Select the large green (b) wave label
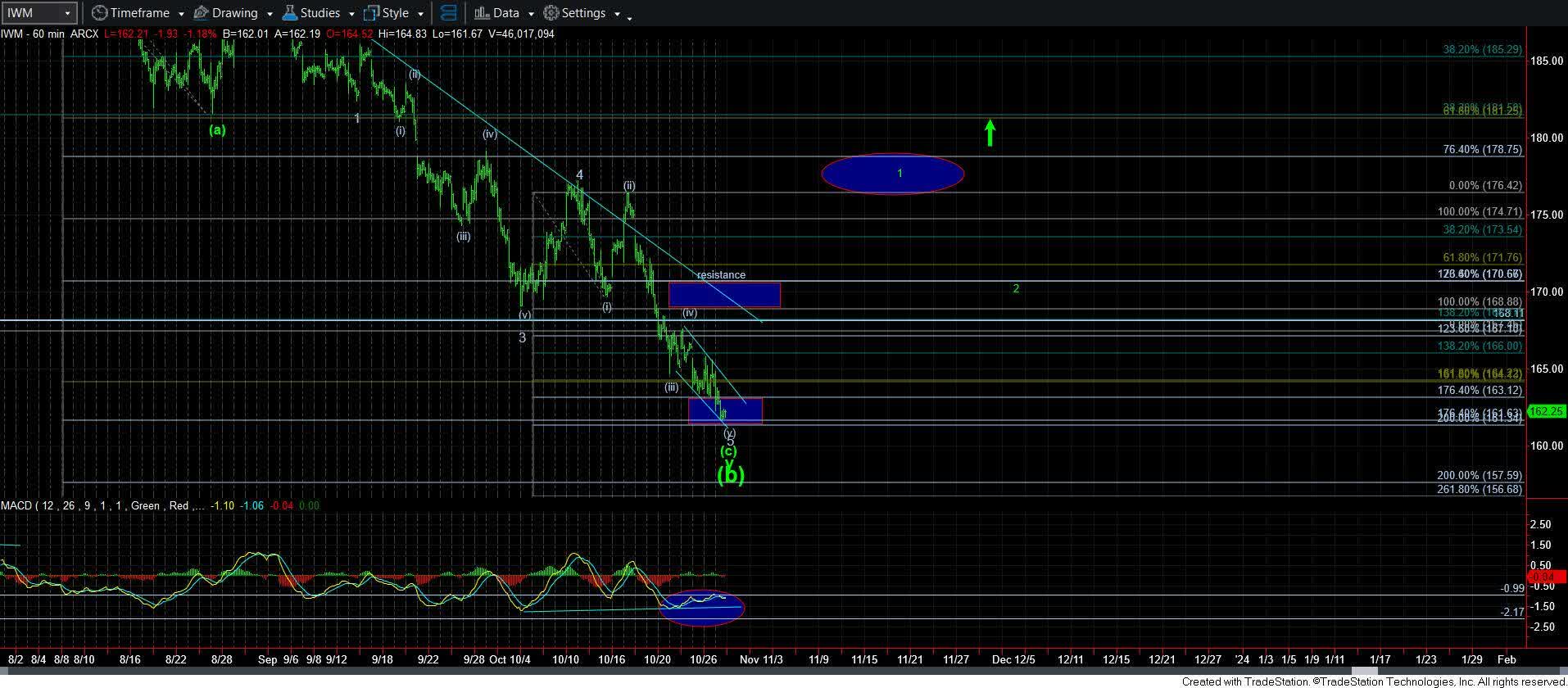1568x688 pixels. click(x=730, y=475)
